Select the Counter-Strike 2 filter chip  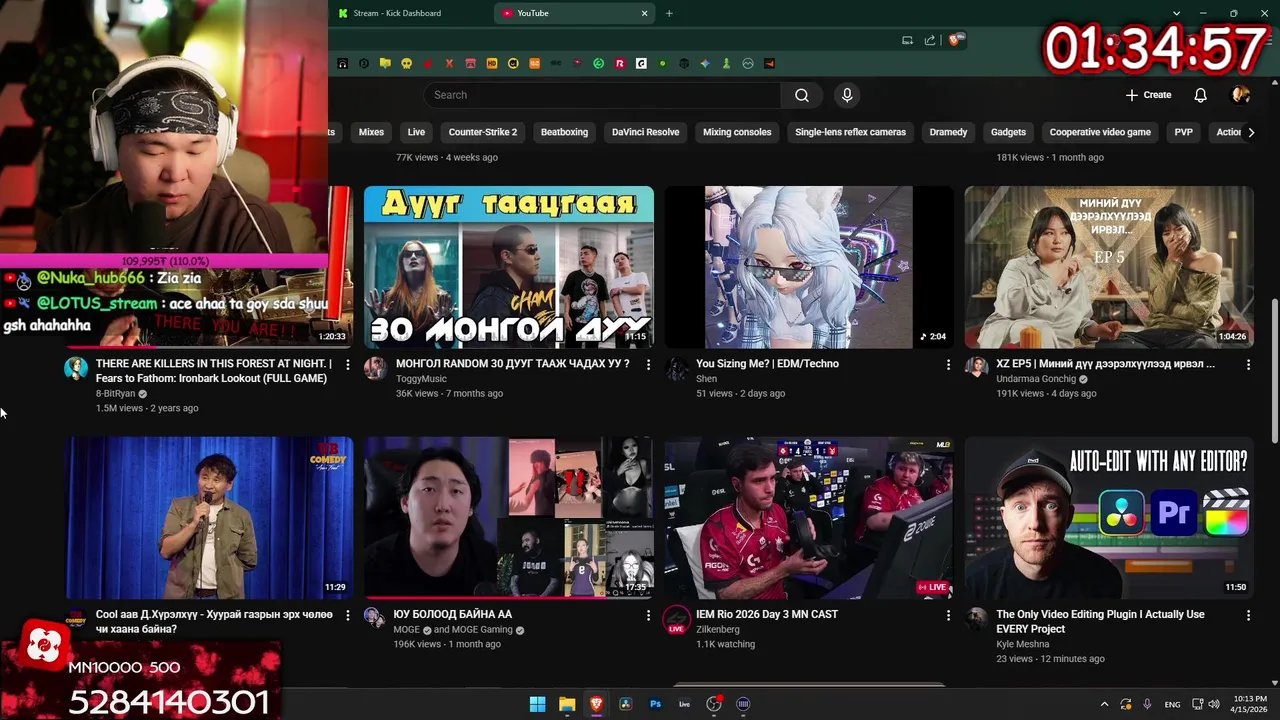point(483,132)
